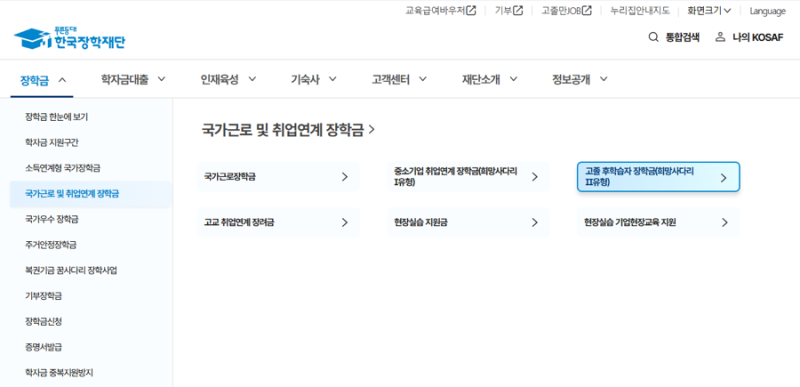The width and height of the screenshot is (800, 387).
Task: Click arrow icon on 현장실습 지원금 card
Action: click(535, 222)
